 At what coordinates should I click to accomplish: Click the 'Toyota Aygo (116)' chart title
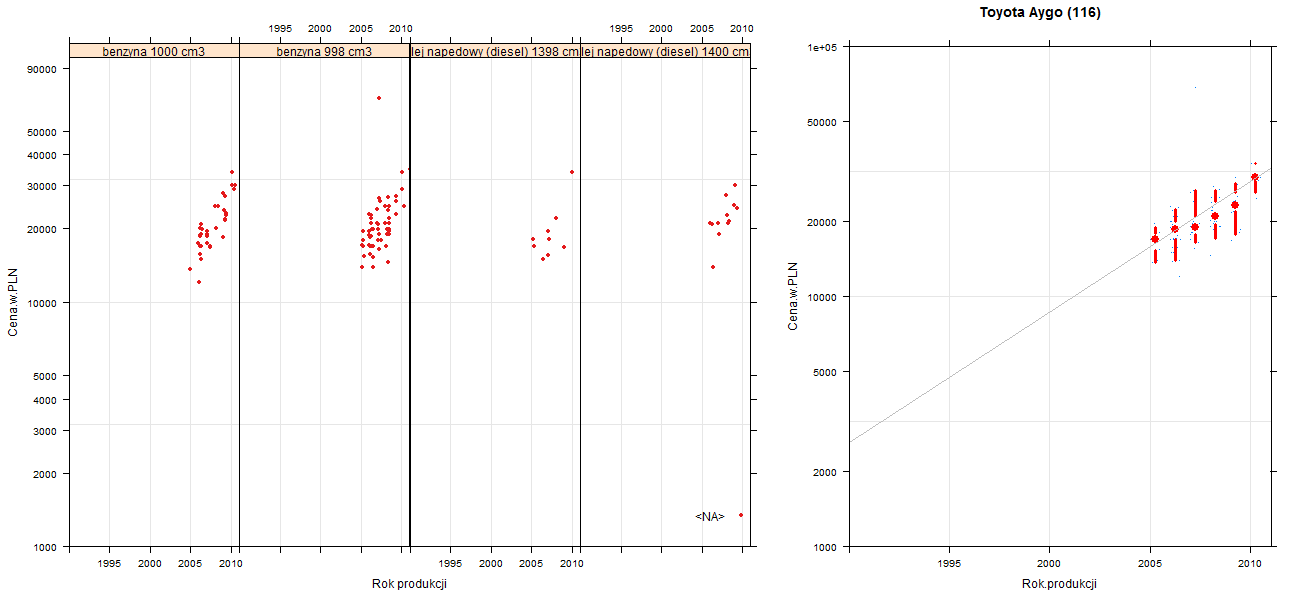[1040, 13]
